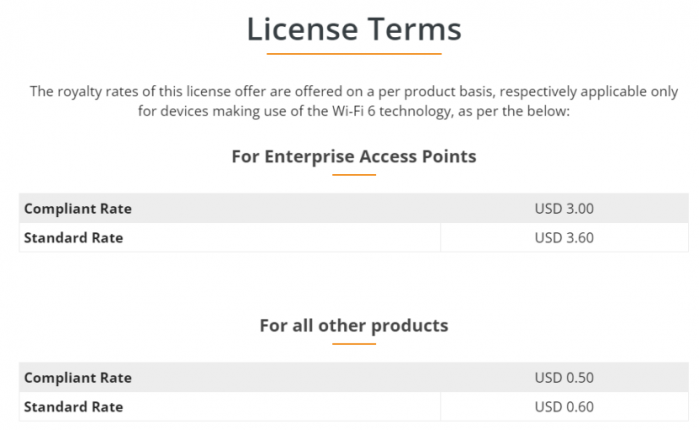The width and height of the screenshot is (700, 430).
Task: Click the For all other products heading
Action: coord(354,326)
